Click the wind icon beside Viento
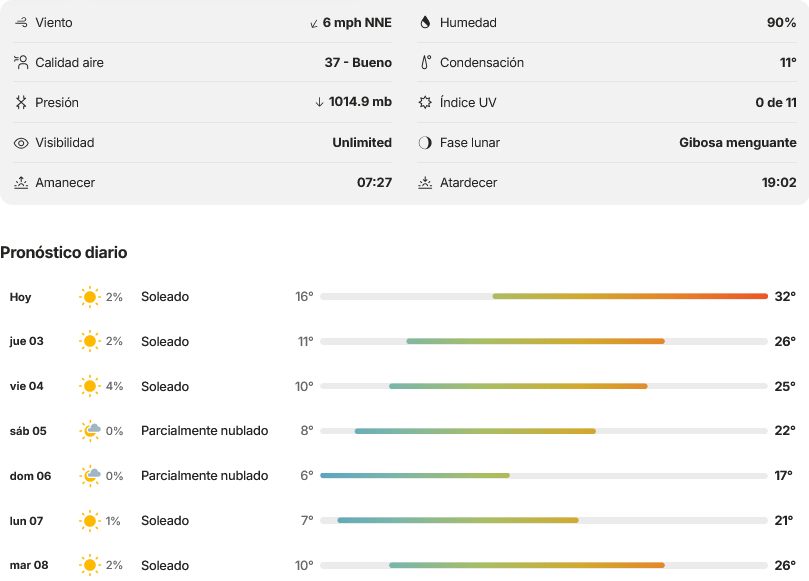 point(21,22)
